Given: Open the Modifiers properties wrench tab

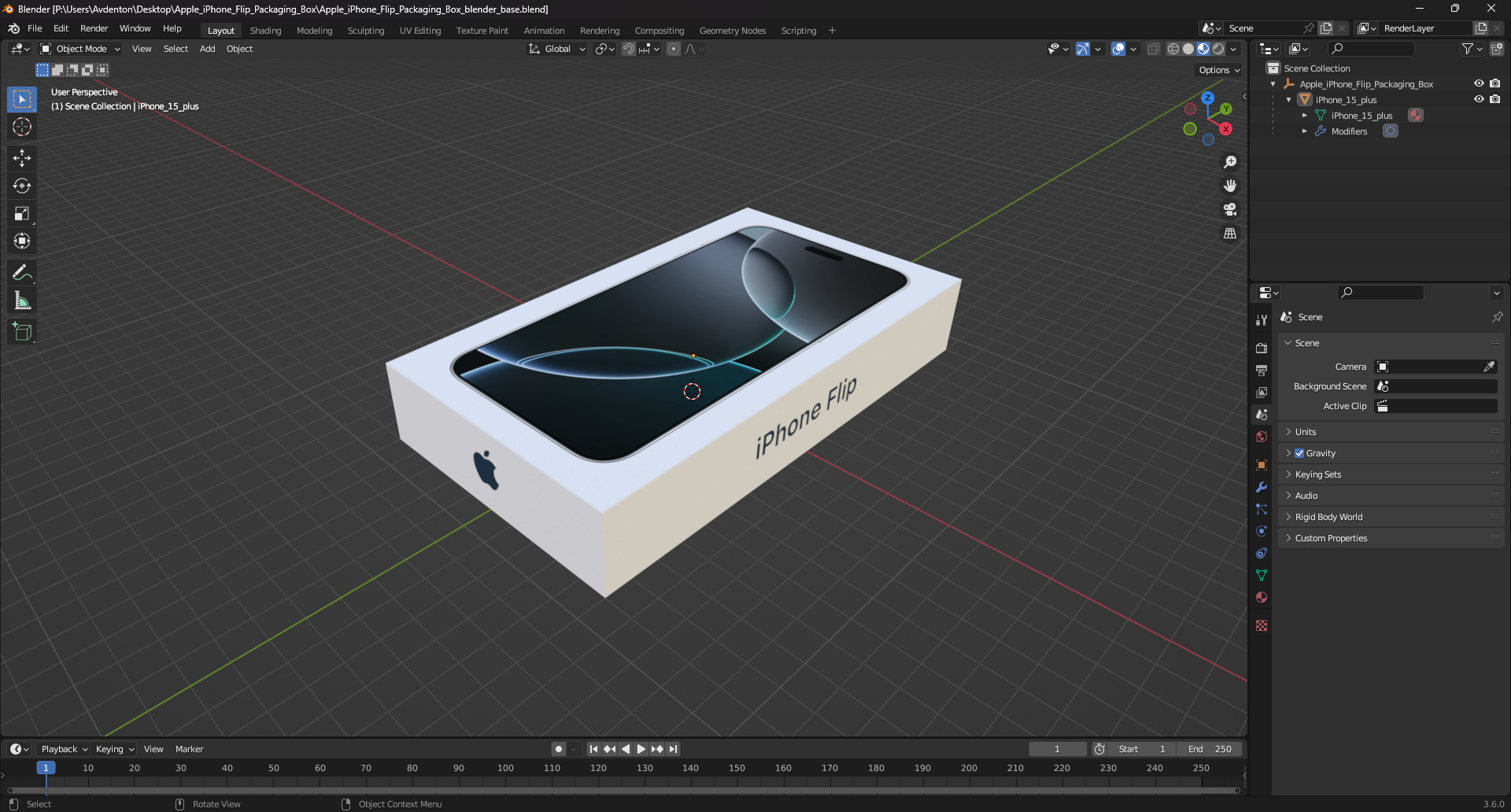Looking at the screenshot, I should click(1262, 487).
